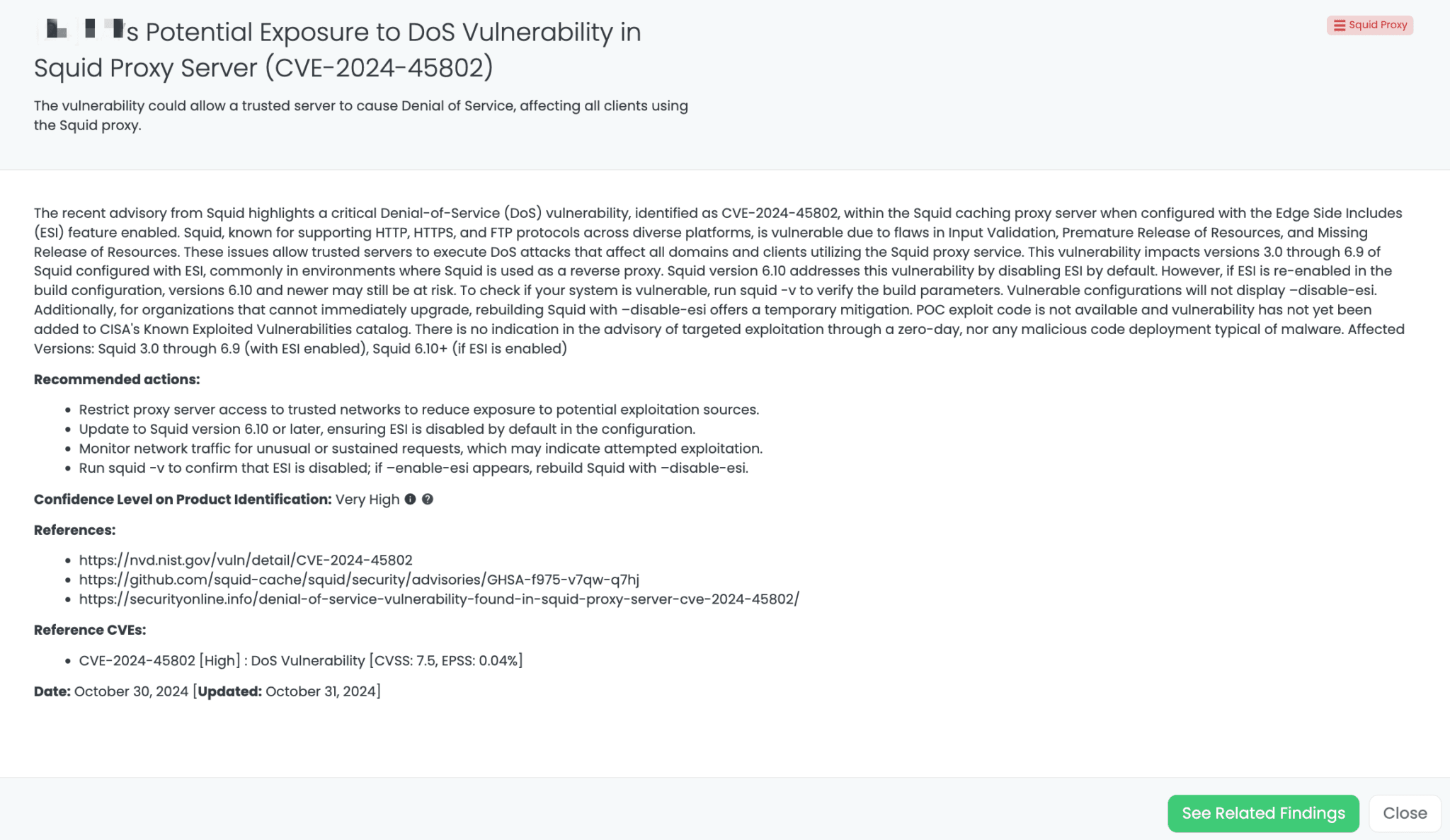This screenshot has width=1450, height=840.
Task: Click the Squid Proxy tag label
Action: click(1377, 25)
